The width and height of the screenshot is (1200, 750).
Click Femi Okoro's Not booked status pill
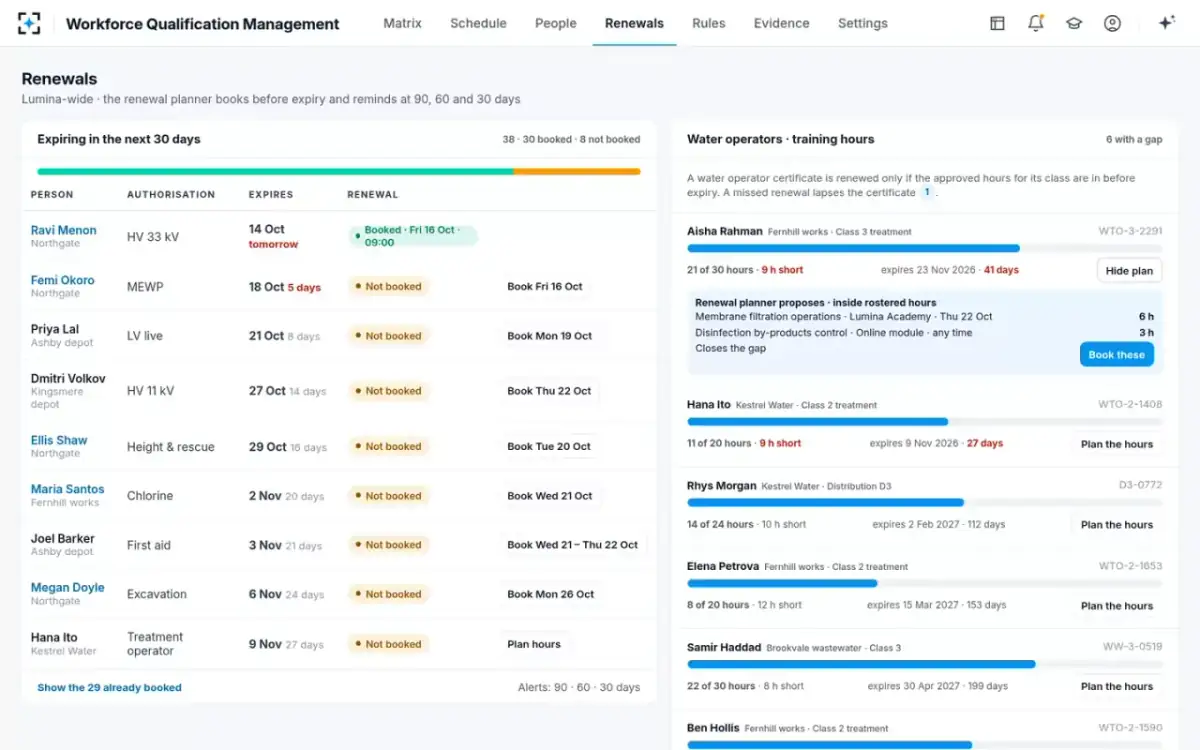tap(388, 286)
